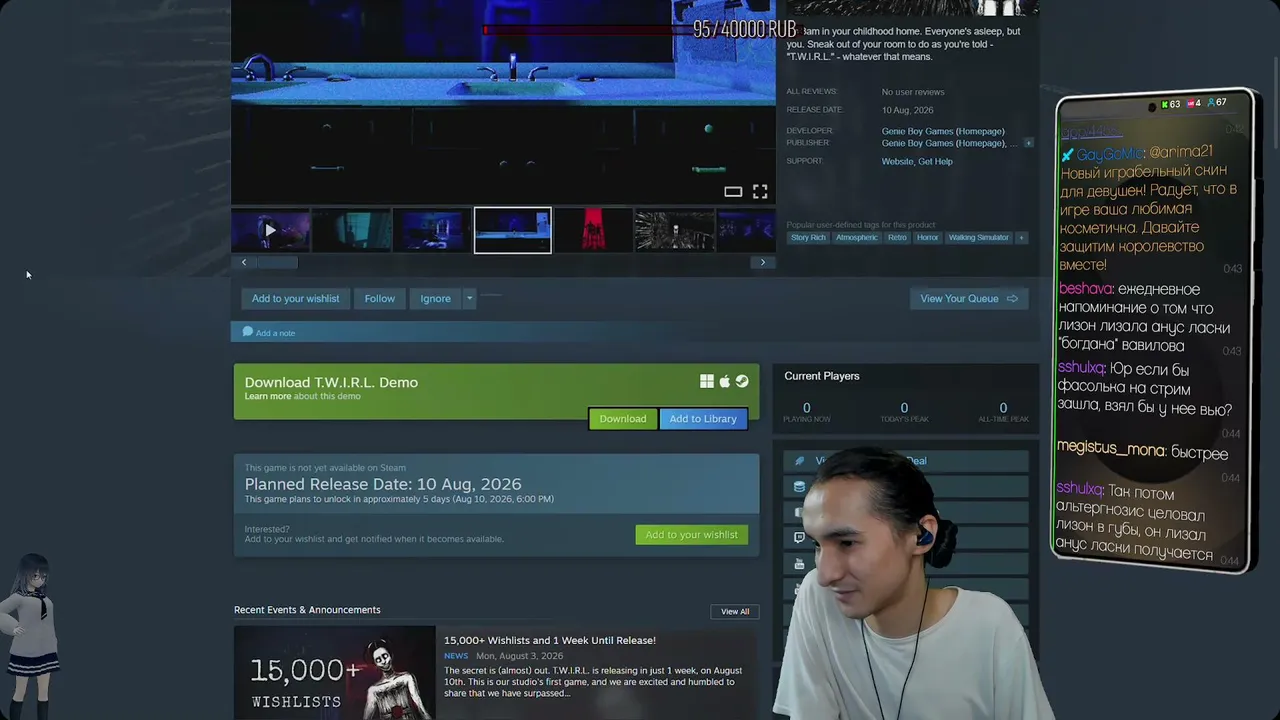This screenshot has width=1280, height=720.
Task: Click the Apple platform icon on the demo banner
Action: coord(725,381)
